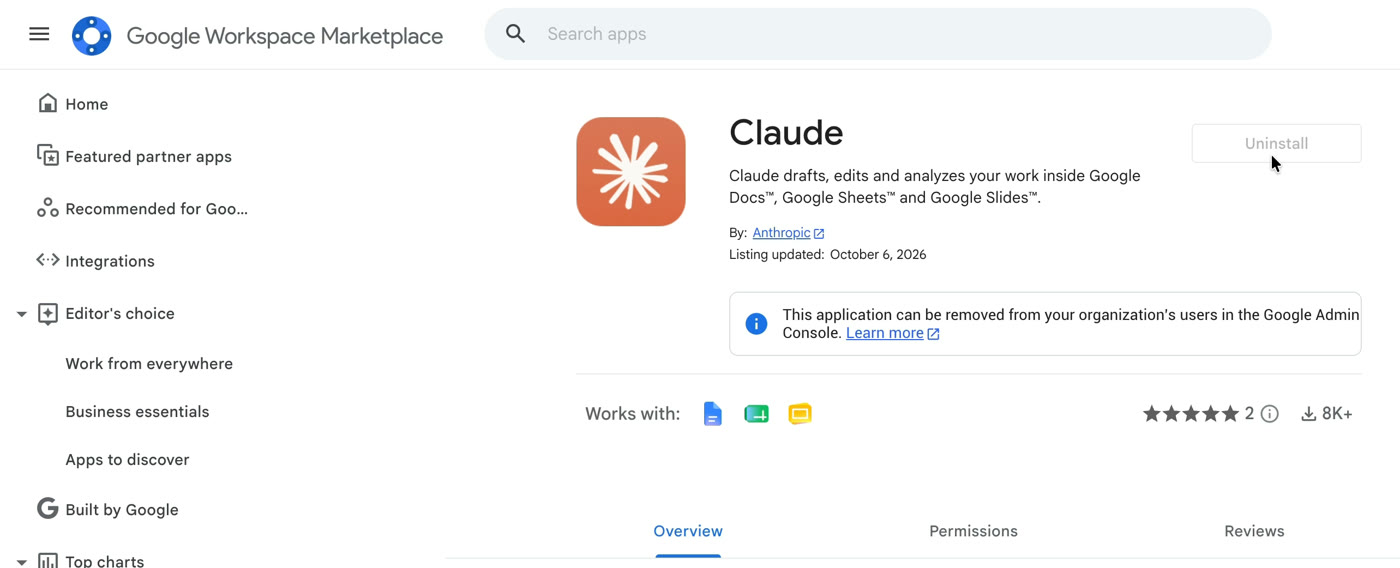Click the blue info circle icon
The width and height of the screenshot is (1400, 568).
point(756,323)
